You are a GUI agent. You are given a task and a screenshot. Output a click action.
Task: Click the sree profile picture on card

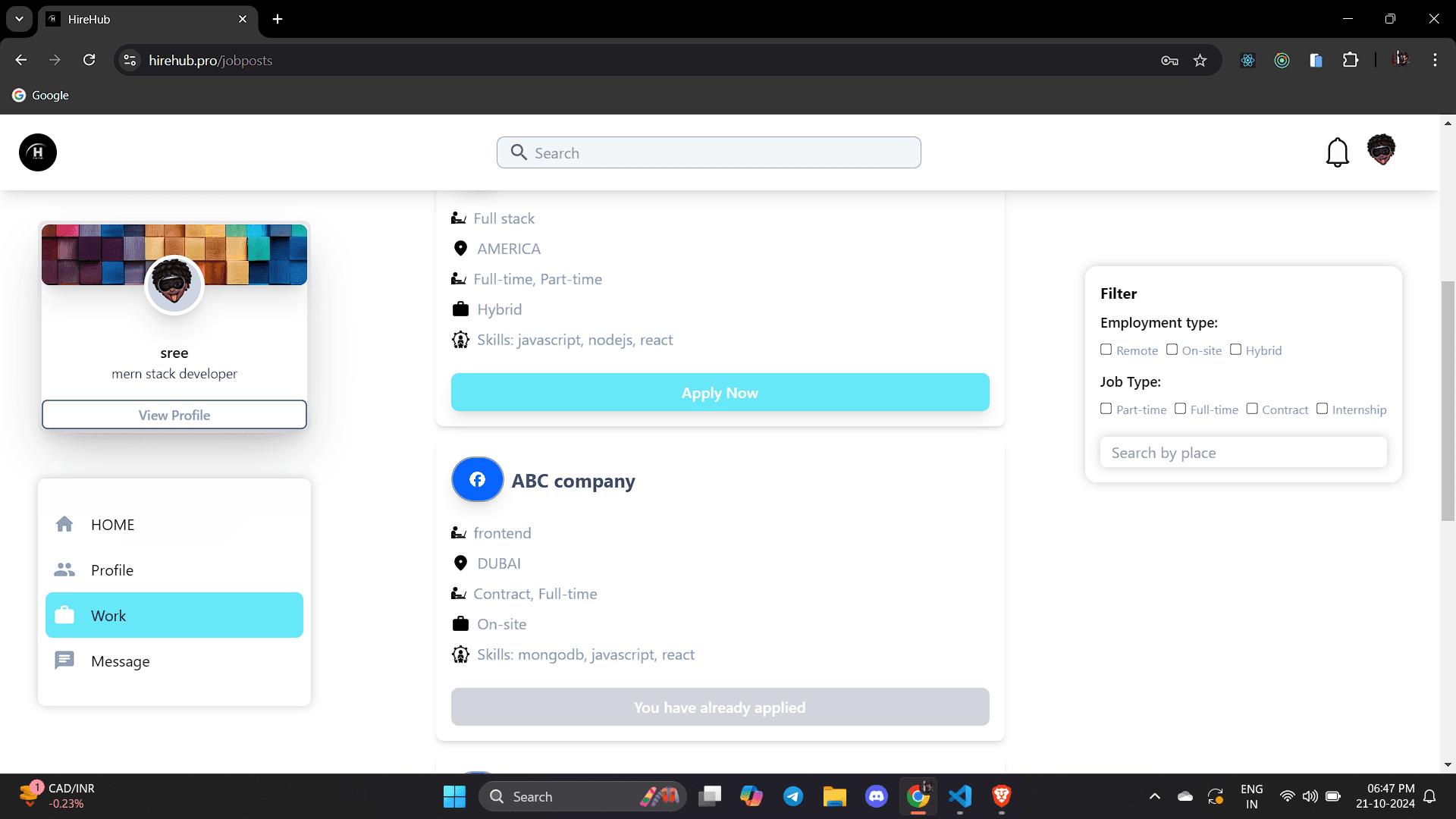[x=174, y=284]
